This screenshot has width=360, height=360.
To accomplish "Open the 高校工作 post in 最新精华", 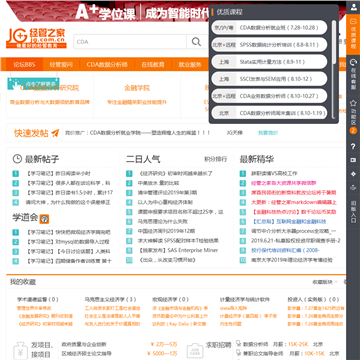I will (x=274, y=173).
